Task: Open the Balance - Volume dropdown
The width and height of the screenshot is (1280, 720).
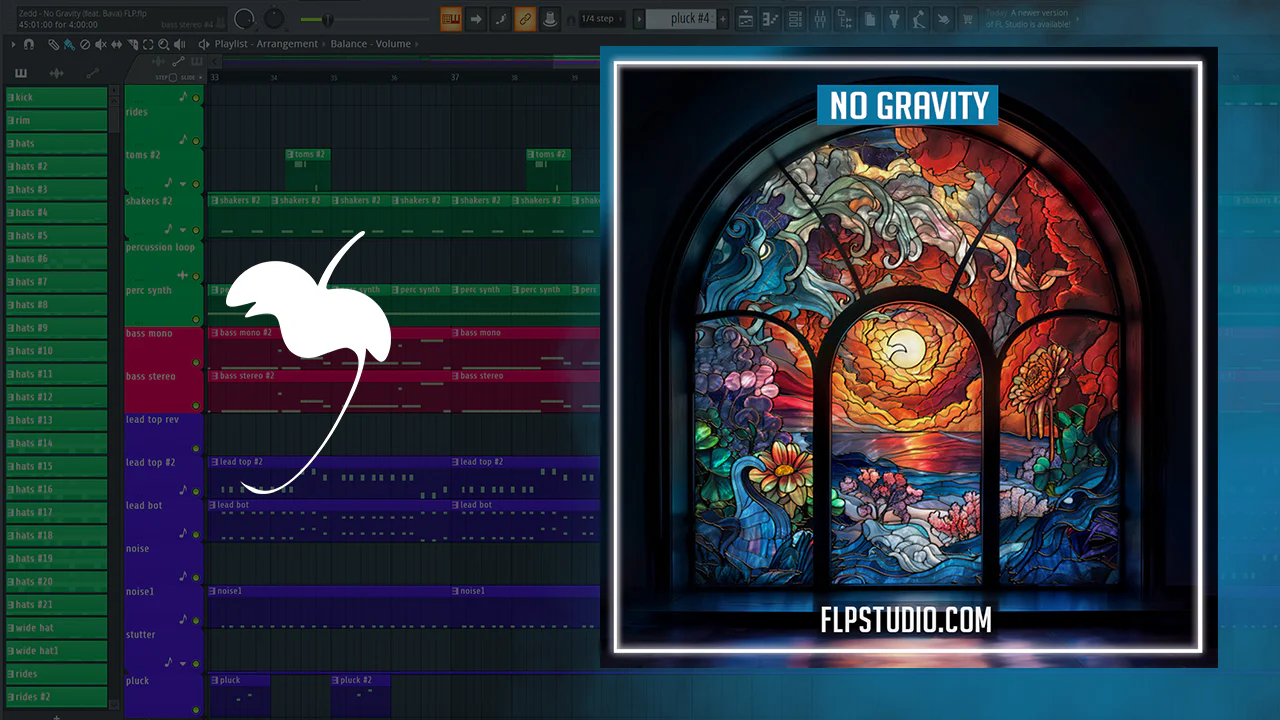Action: point(371,44)
